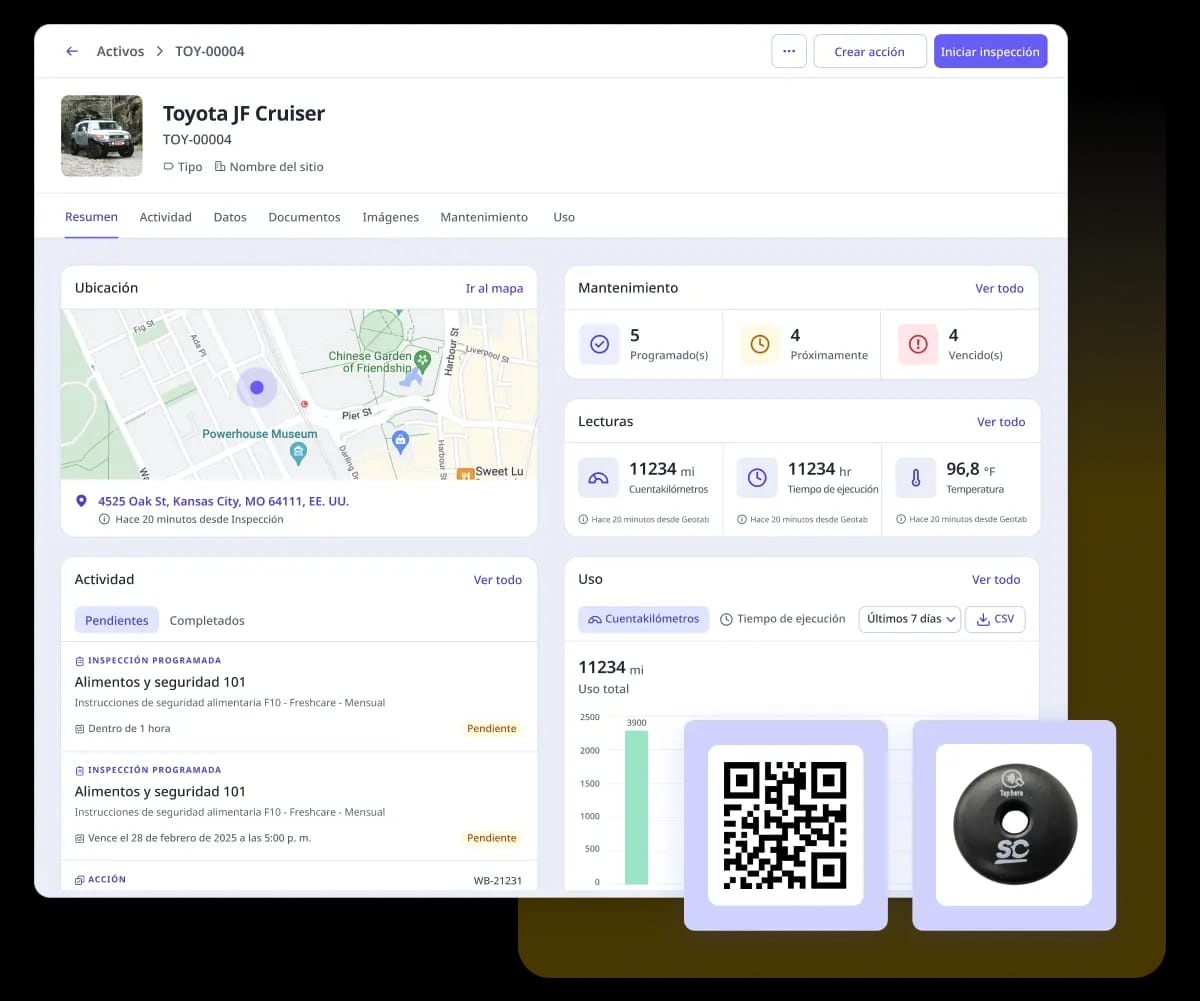Toggle usage chart to Tiempo de ejecución
Viewport: 1200px width, 1001px height.
coord(782,619)
